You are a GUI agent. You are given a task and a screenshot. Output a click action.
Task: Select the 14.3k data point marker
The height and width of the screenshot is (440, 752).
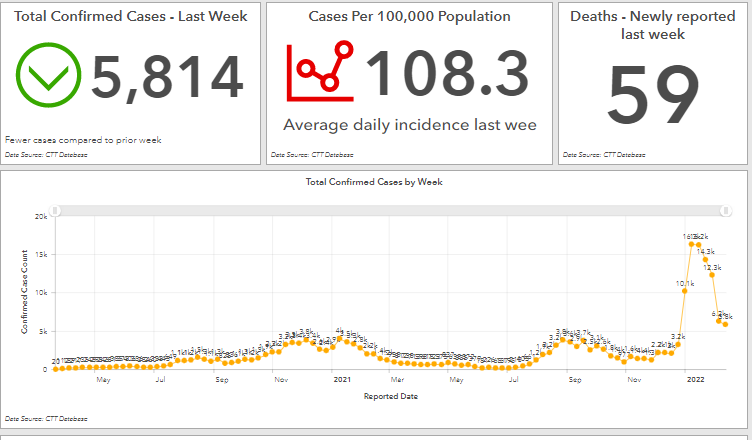click(x=706, y=260)
